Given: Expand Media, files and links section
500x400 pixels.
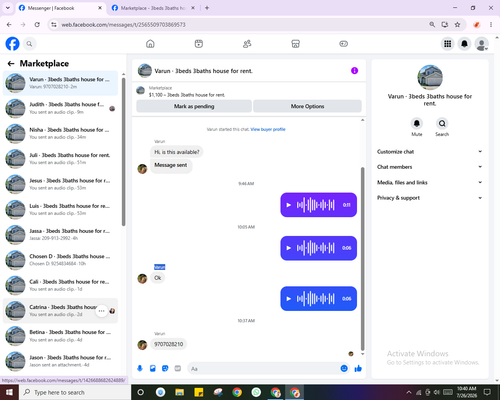Looking at the screenshot, I should click(430, 182).
